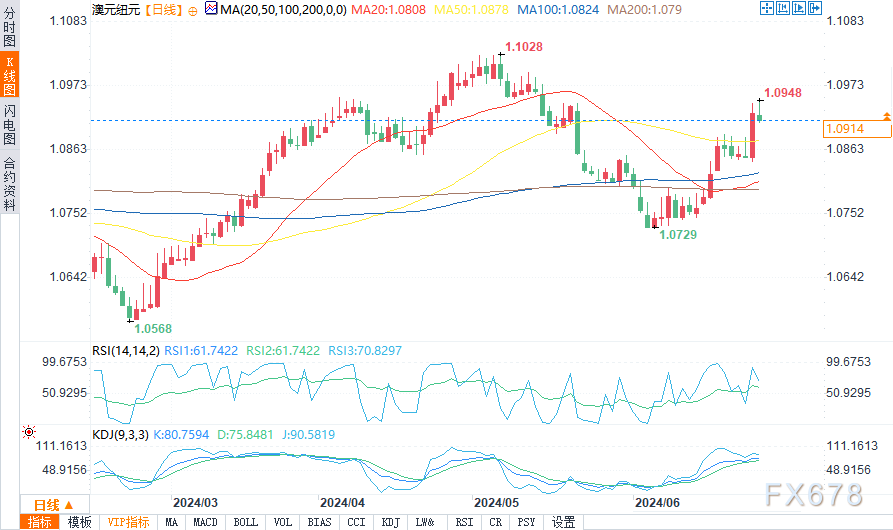Click the MA(20,50,100,200,0,0) parameters label
Screen dimensions: 893x530
[283, 10]
